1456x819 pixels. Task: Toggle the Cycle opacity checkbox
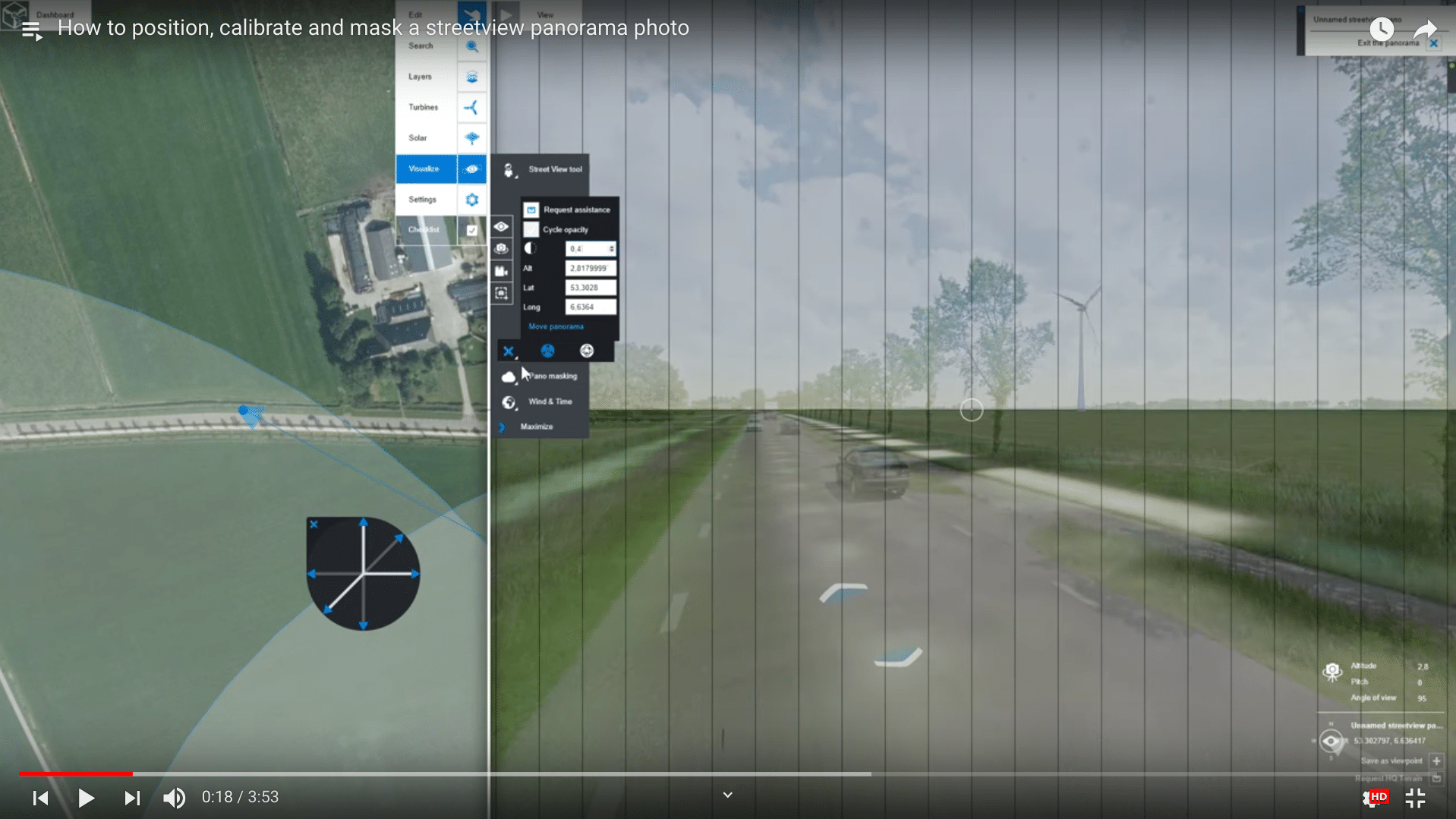point(531,229)
